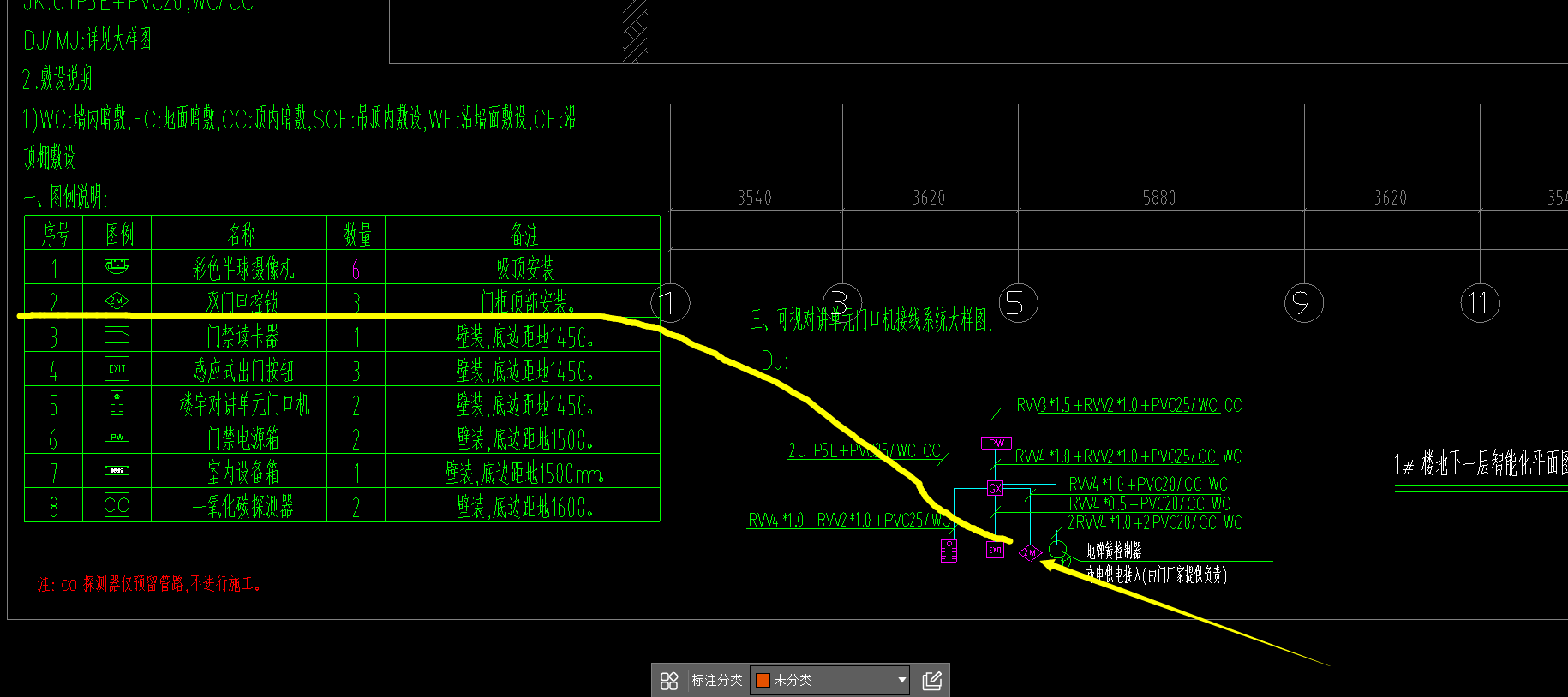Select the card reader rectangle symbol in legend row 3
The height and width of the screenshot is (697, 1568).
pyautogui.click(x=117, y=335)
